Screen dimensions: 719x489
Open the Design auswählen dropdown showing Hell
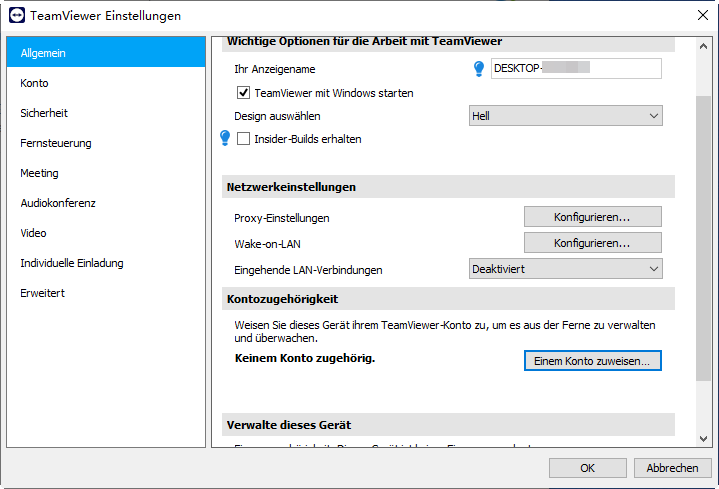pos(565,116)
